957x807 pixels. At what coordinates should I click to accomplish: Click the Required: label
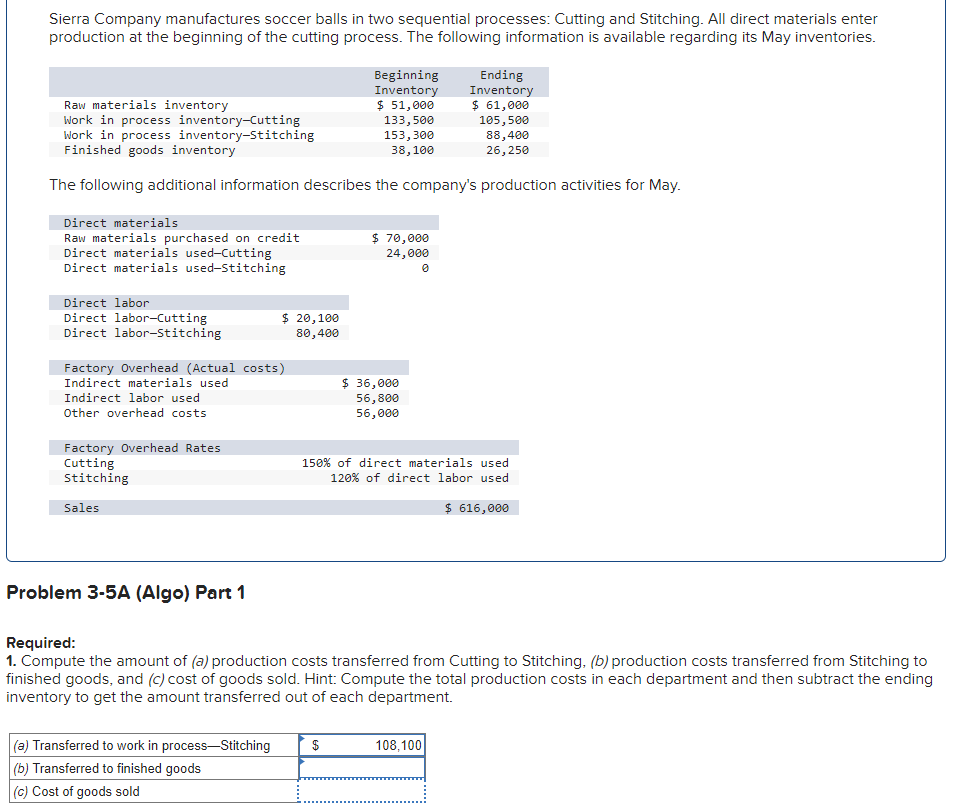tap(33, 641)
